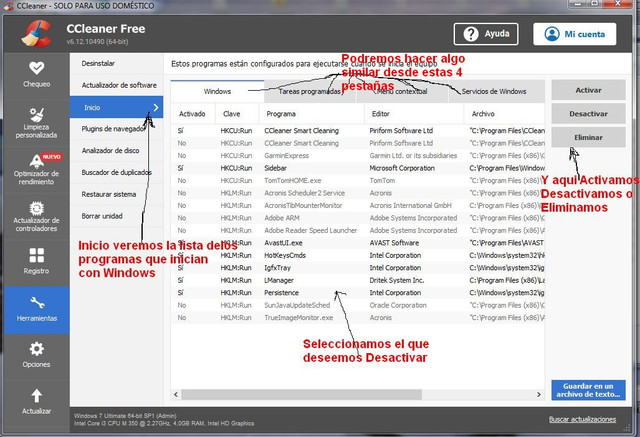Screen dimensions: 640x437
Task: Open Plugins de navegador menu item
Action: click(116, 129)
